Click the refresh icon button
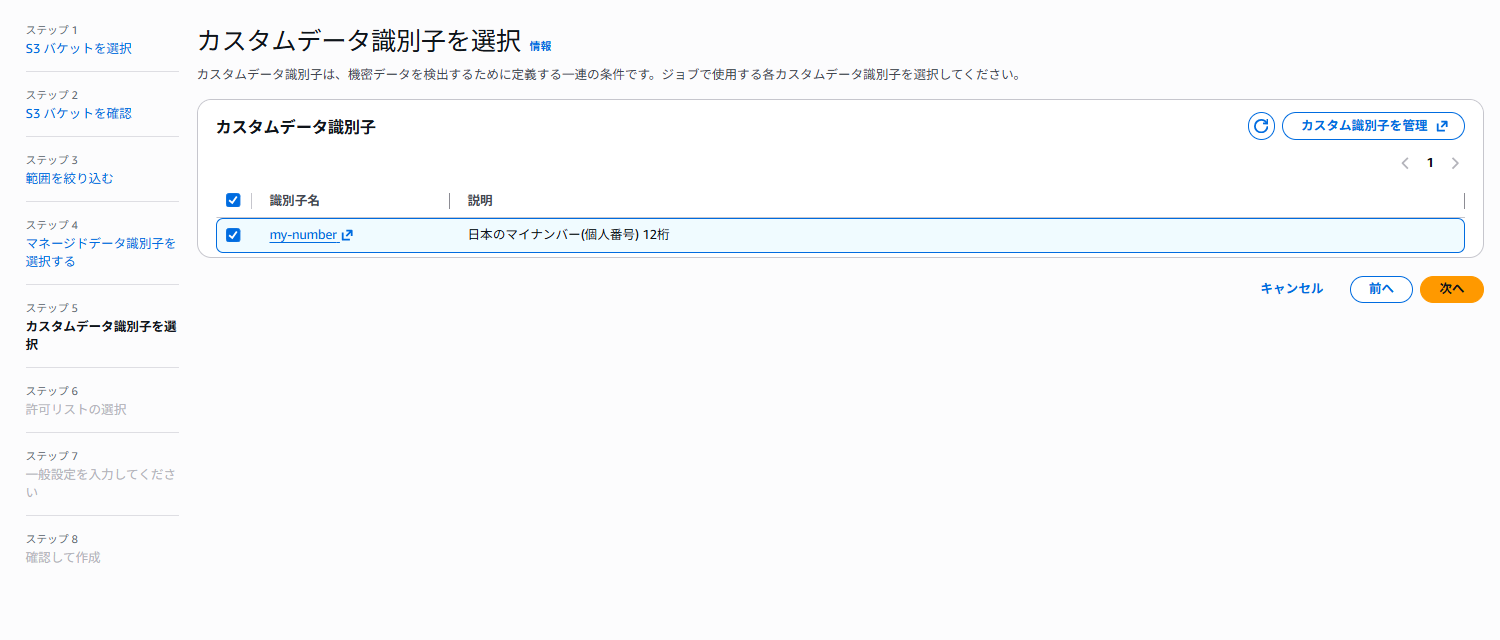 pyautogui.click(x=1261, y=126)
